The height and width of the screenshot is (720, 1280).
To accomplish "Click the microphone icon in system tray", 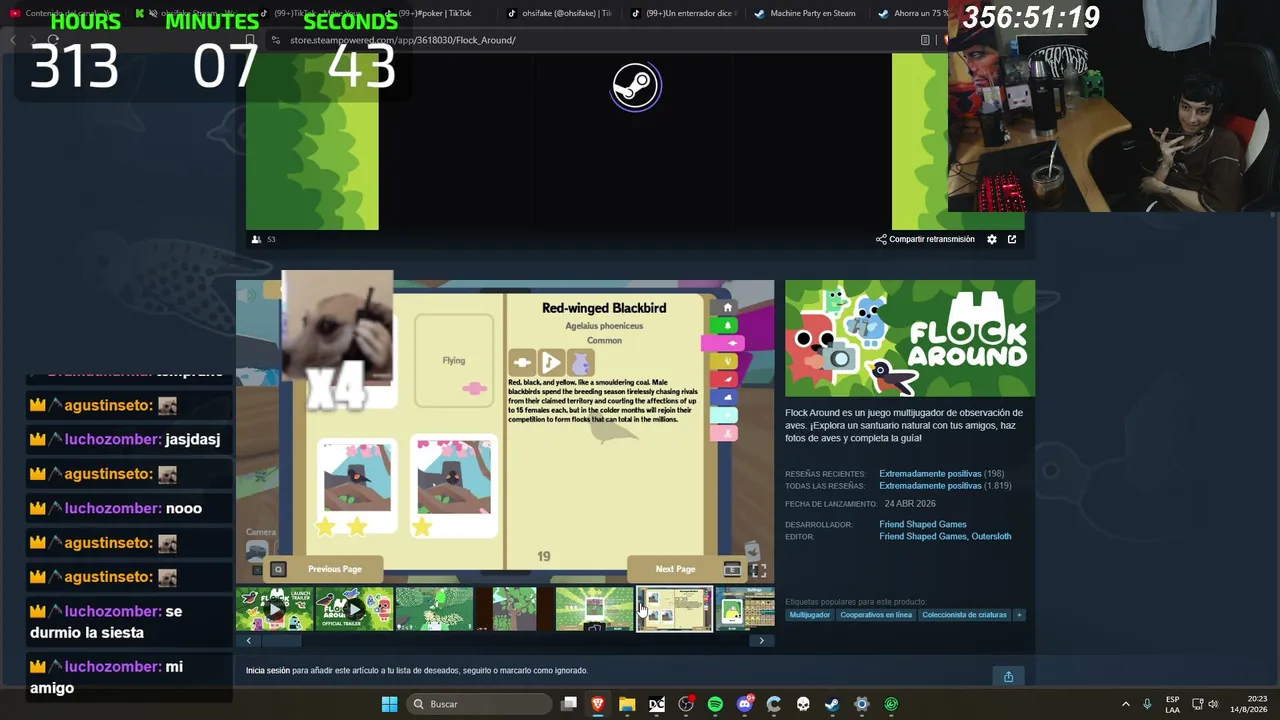I will (1147, 704).
